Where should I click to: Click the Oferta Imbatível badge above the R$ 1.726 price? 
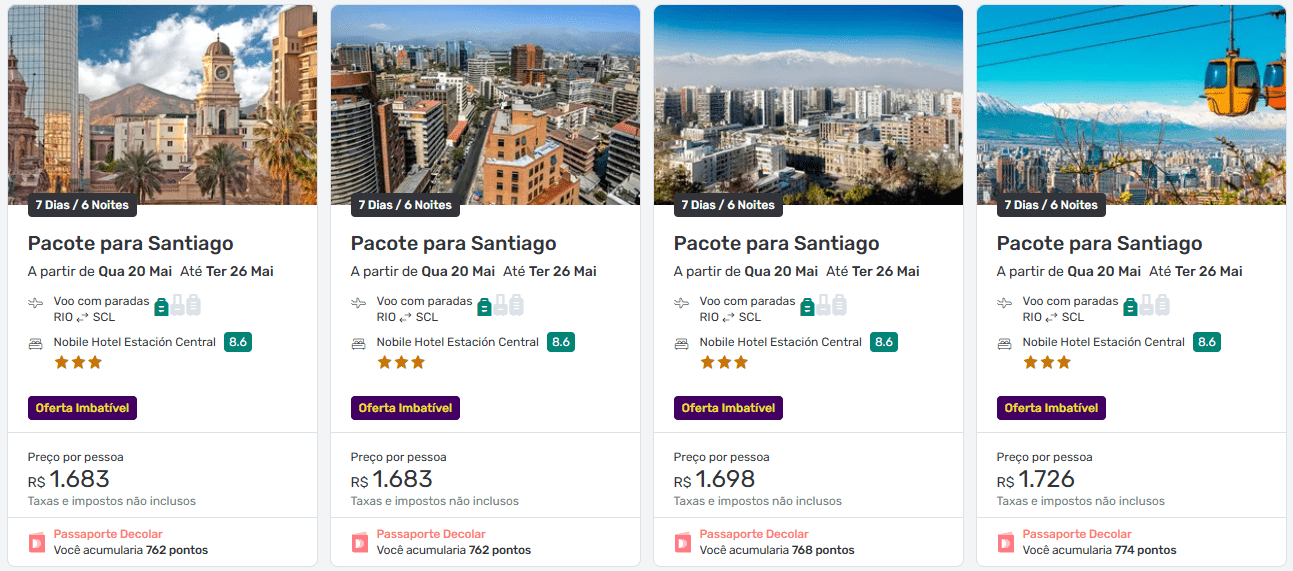(x=1051, y=408)
